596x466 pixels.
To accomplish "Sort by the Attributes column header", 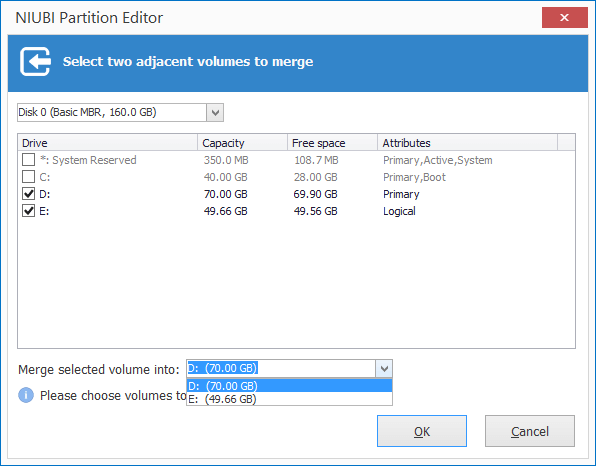I will (468, 143).
